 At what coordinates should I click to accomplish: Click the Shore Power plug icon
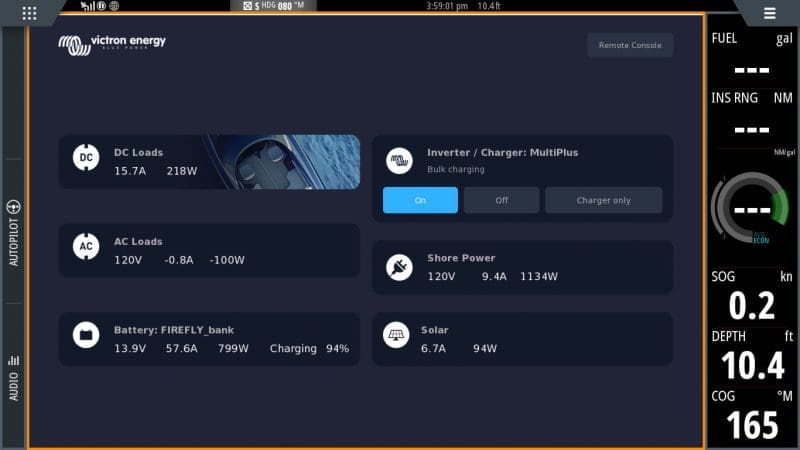399,267
